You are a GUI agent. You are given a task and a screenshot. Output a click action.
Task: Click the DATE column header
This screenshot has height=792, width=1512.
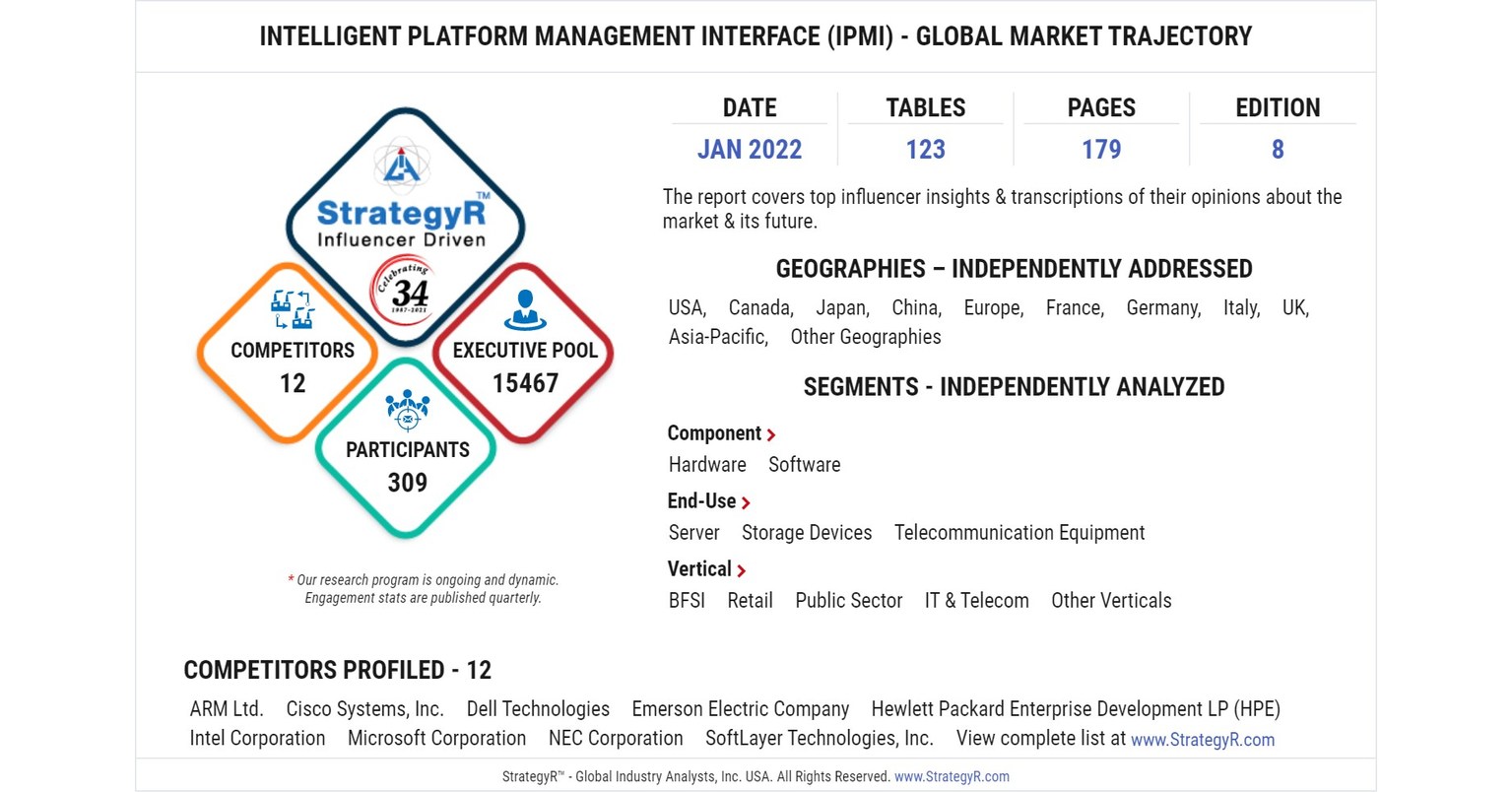(x=750, y=107)
